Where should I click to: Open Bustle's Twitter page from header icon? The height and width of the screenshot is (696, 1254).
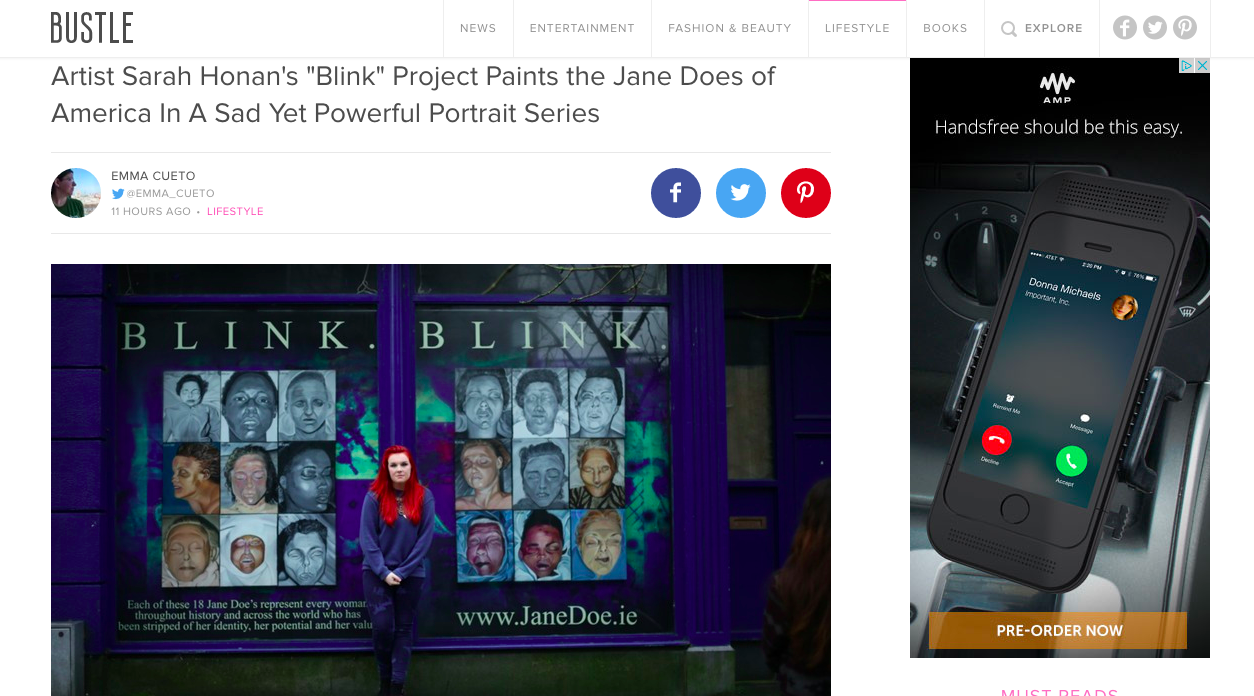click(x=1155, y=28)
